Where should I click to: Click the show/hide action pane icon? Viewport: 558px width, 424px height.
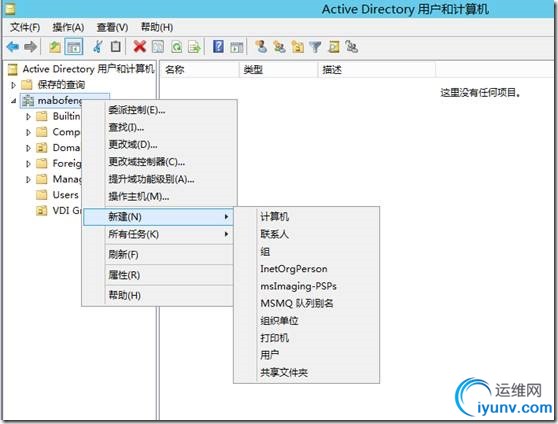coord(237,47)
